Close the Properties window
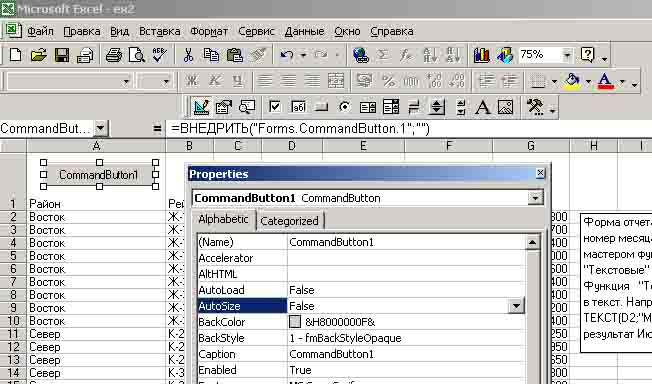 tap(540, 173)
